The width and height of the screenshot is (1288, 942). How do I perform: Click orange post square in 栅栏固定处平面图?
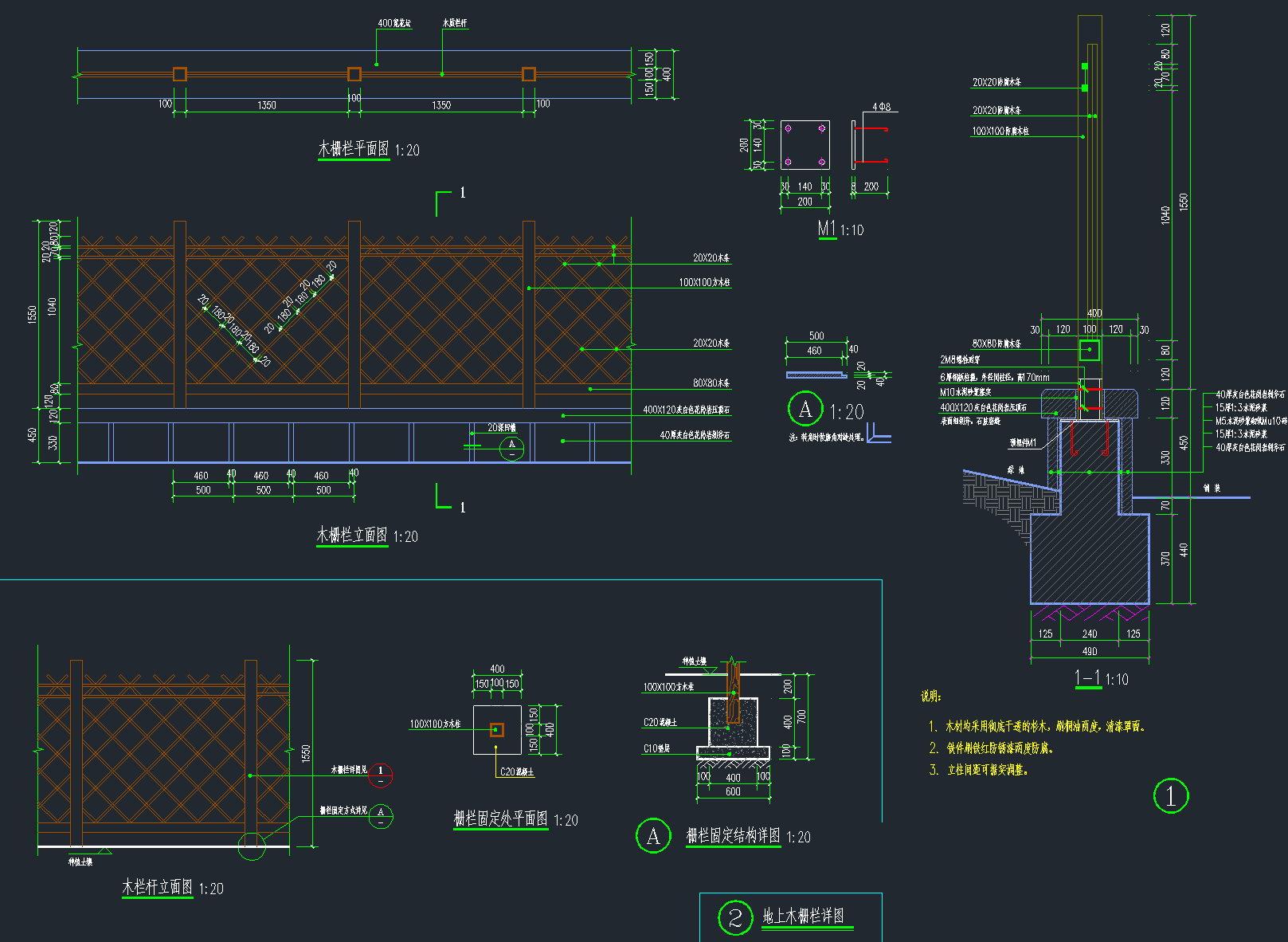coord(497,729)
